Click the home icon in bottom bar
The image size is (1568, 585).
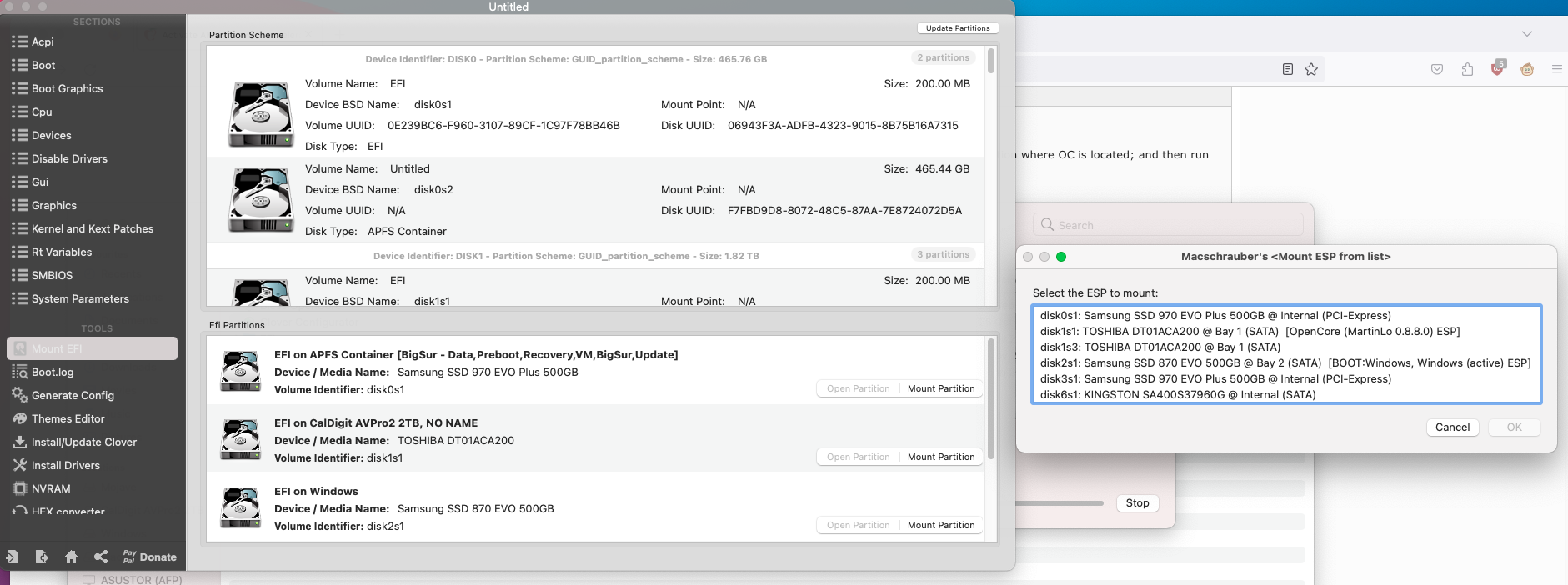[x=71, y=557]
